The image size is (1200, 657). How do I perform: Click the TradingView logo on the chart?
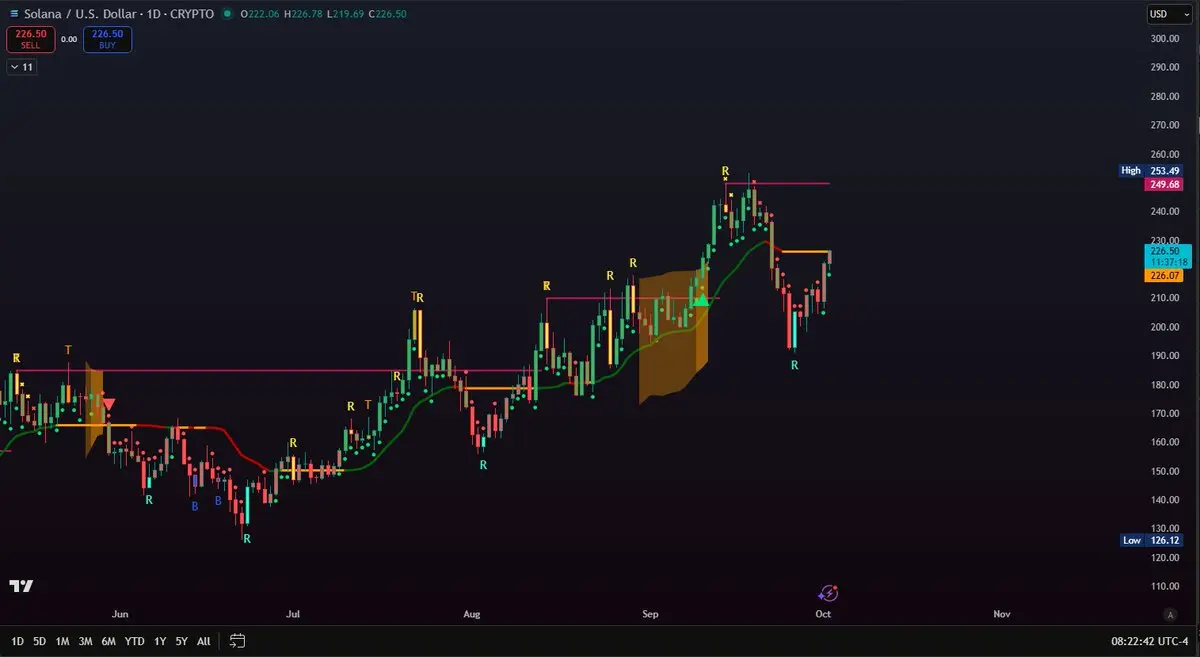point(21,586)
